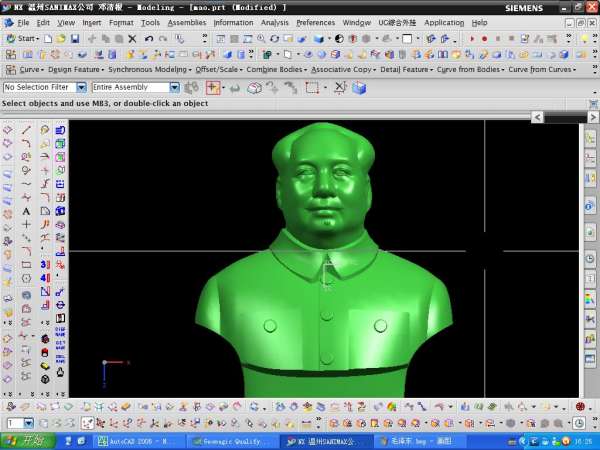Open the Insert menu
This screenshot has width=600, height=450.
[x=92, y=23]
